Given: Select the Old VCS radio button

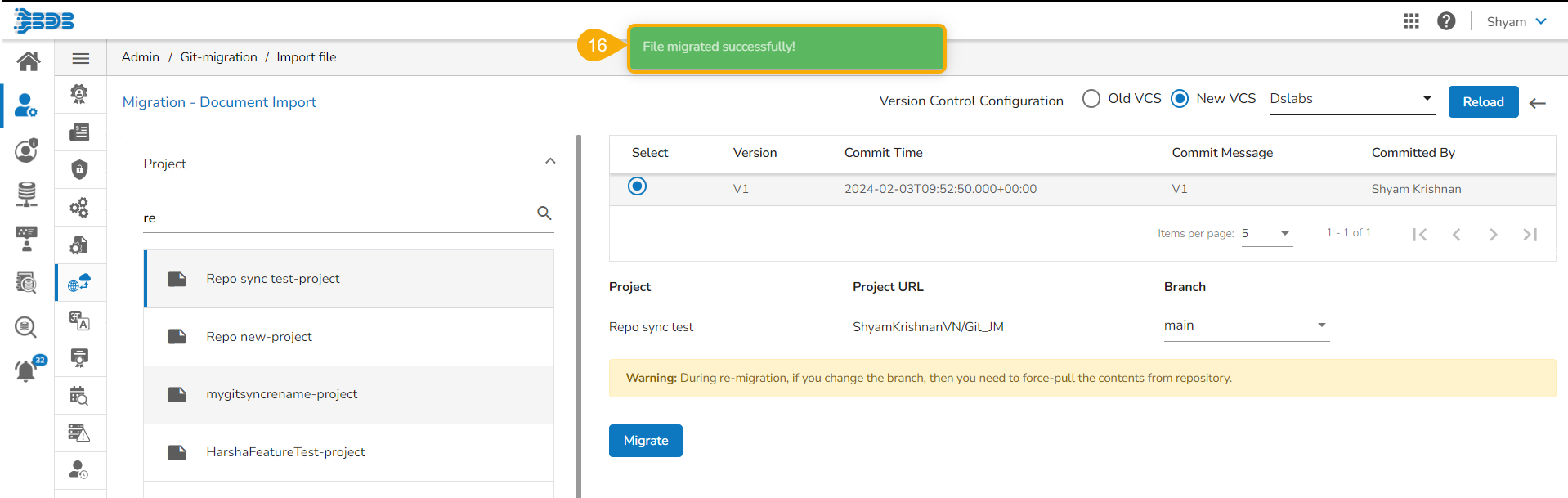Looking at the screenshot, I should (1091, 99).
